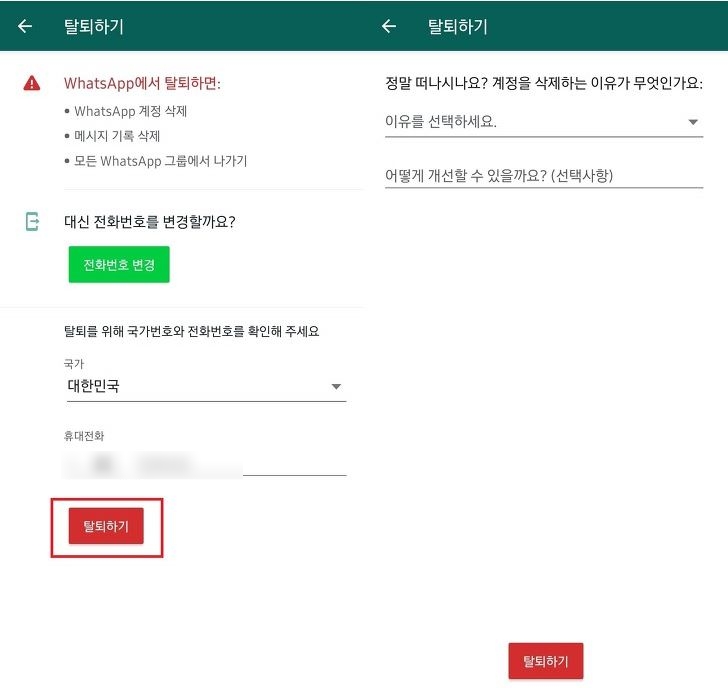The image size is (728, 688).
Task: Go back using arrow in left 탈퇴하기 header
Action: coord(25,26)
